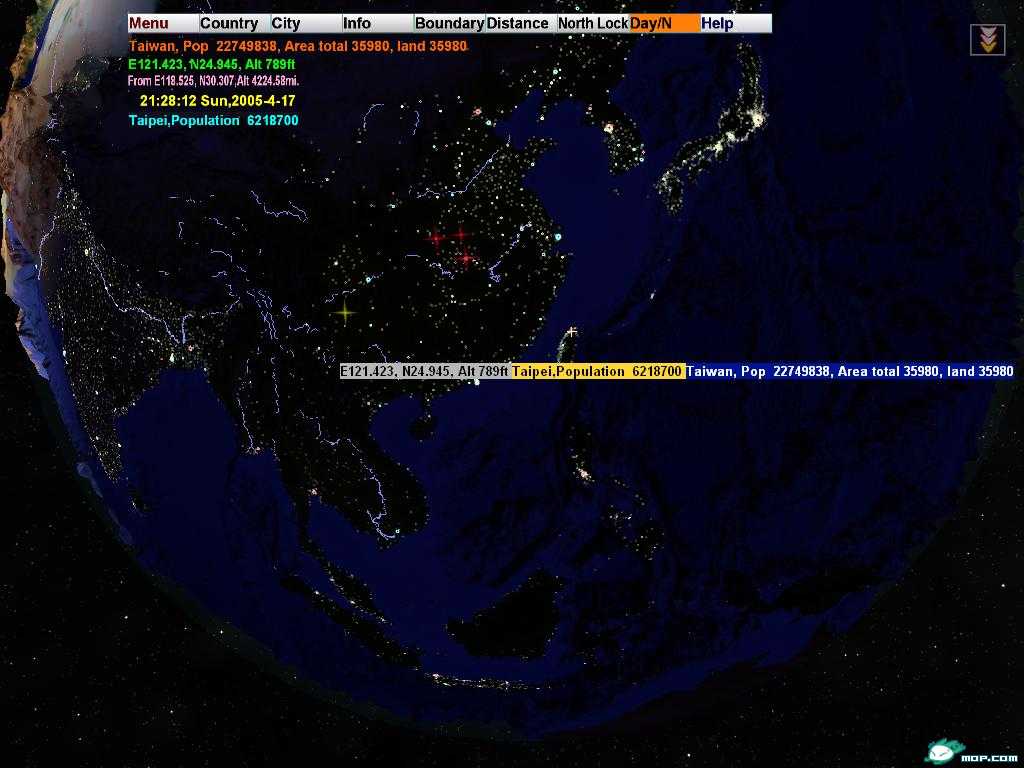The image size is (1024, 768).
Task: Click the cyan 'Taipei,Population 6218700' text
Action: pos(214,120)
